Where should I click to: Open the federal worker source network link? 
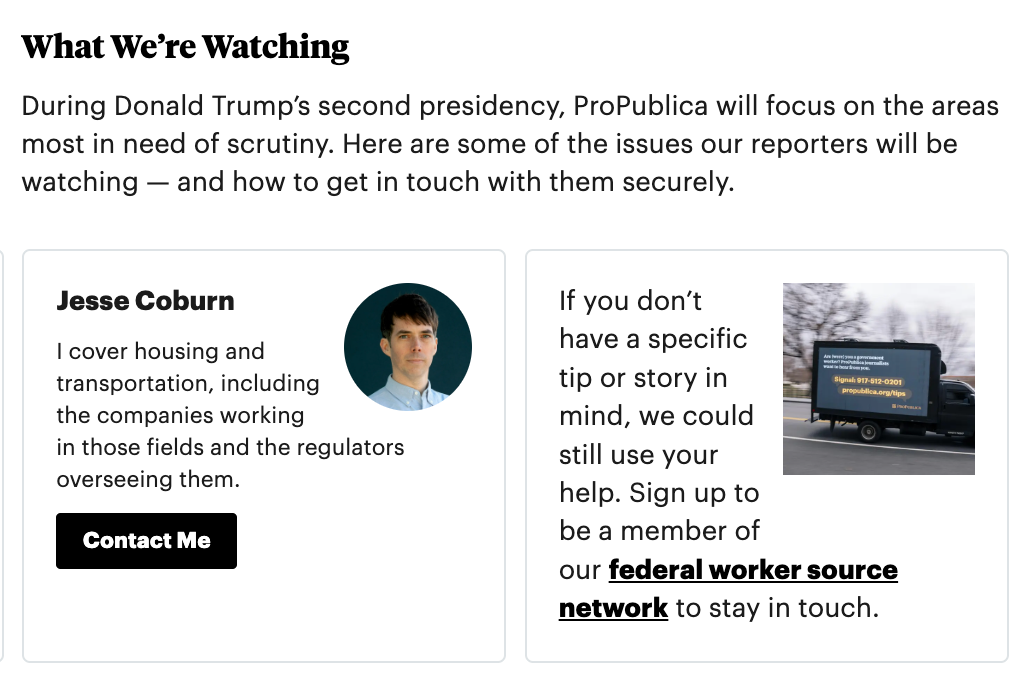coord(752,571)
